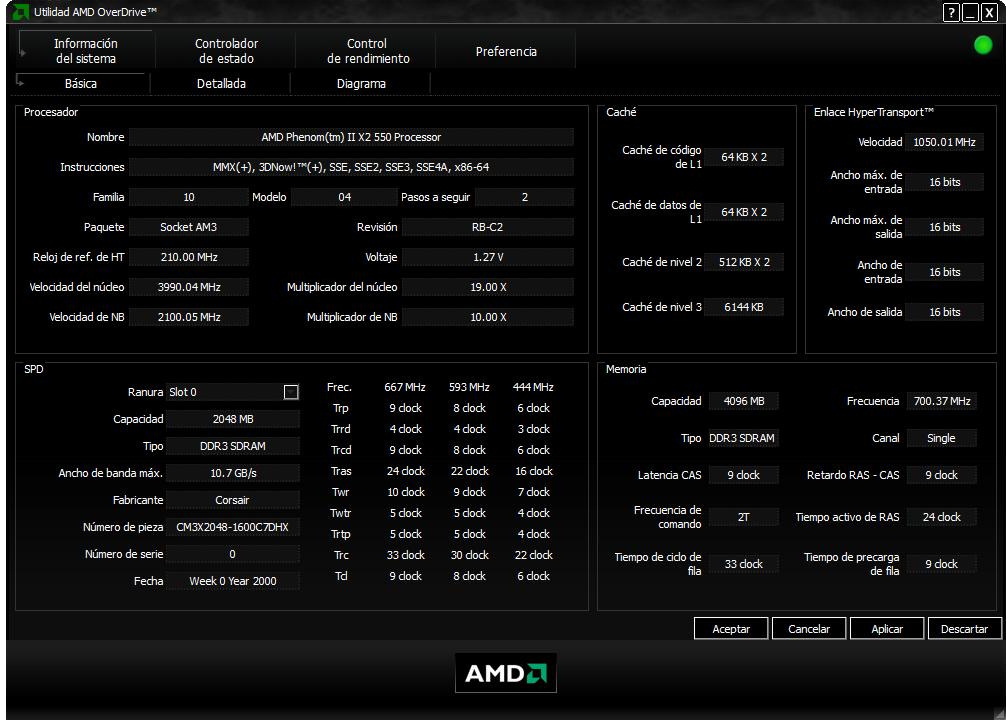
Task: Open help with the question mark button
Action: (x=951, y=12)
